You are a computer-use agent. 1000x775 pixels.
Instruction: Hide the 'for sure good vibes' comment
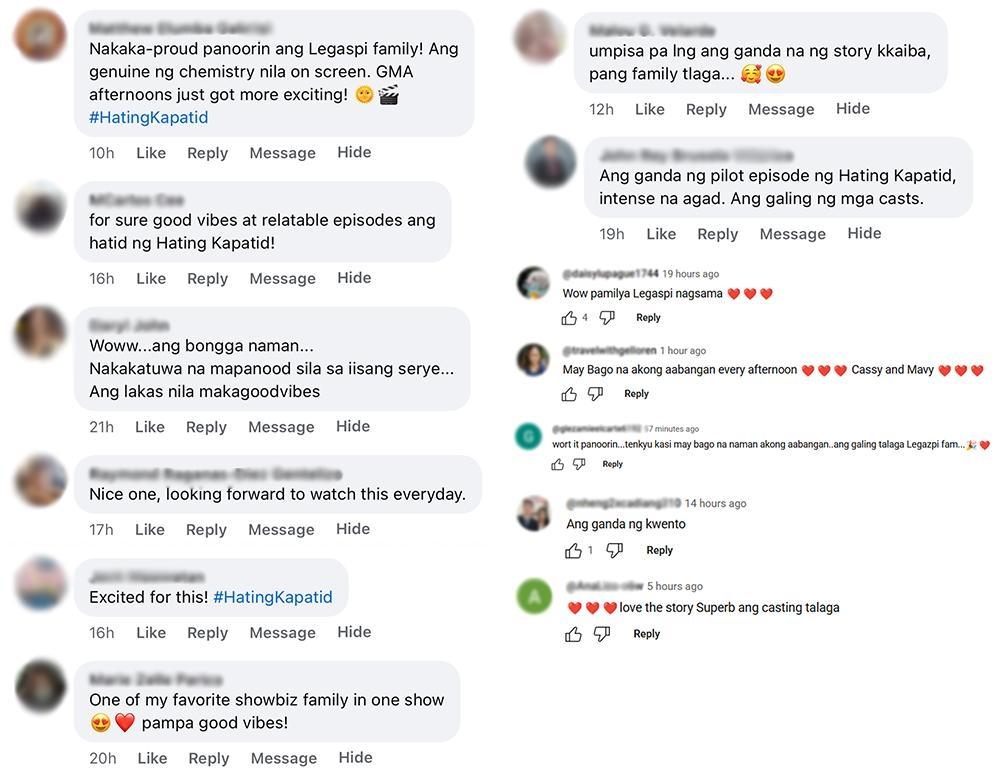tap(354, 278)
